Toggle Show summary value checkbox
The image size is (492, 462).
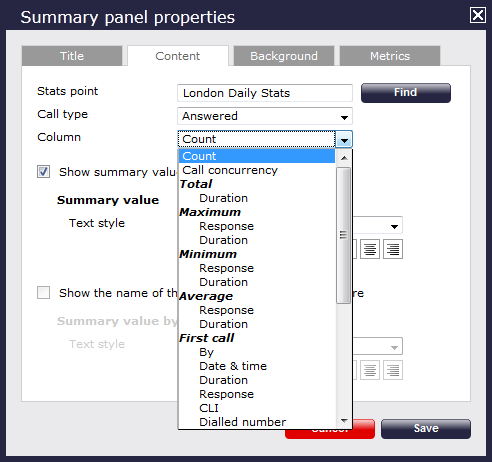43,172
